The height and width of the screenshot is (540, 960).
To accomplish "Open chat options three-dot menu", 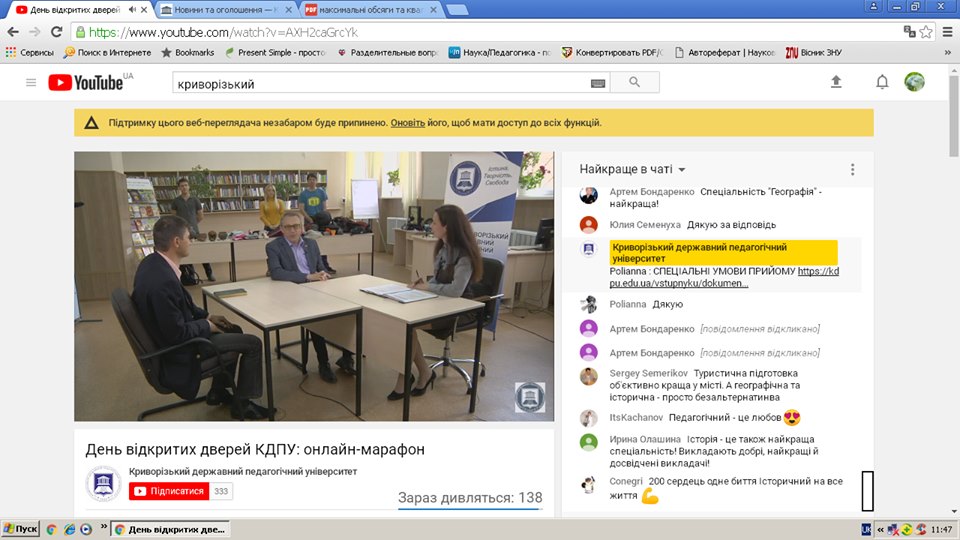I will click(x=852, y=170).
